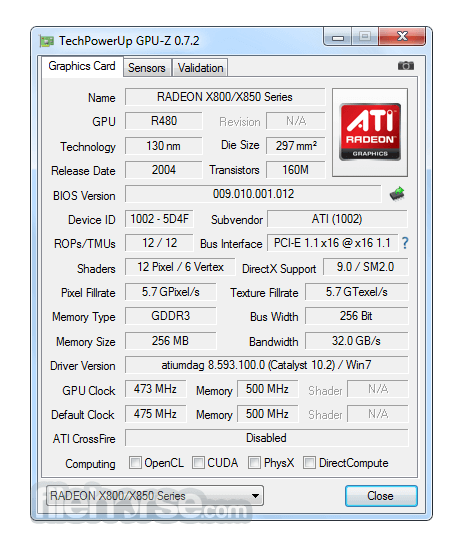Click the BIOS save chip icon

point(397,194)
